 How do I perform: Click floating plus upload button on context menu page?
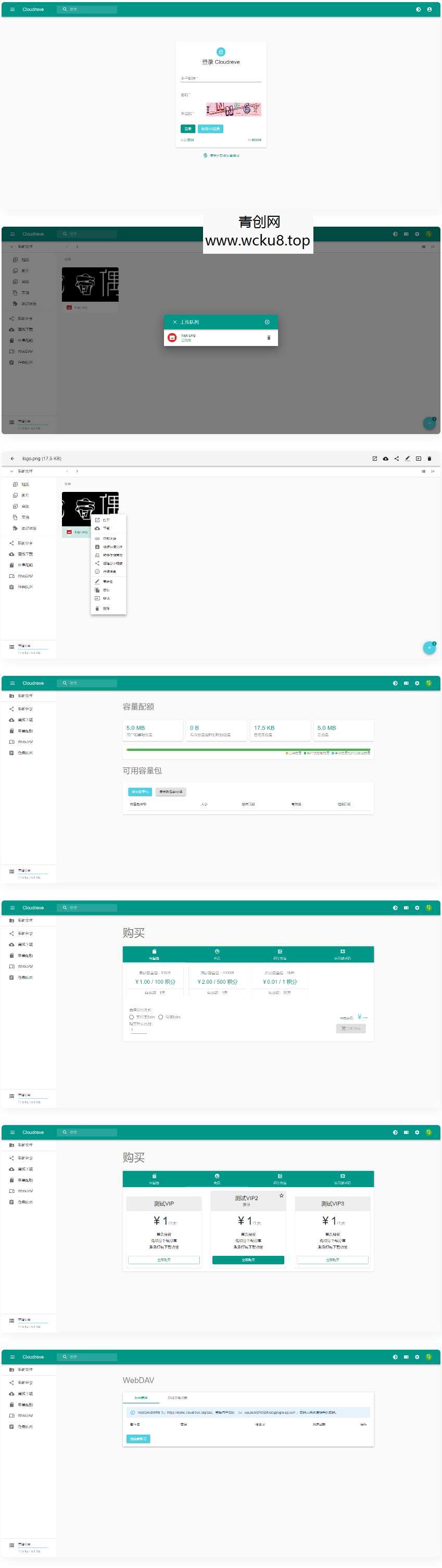(429, 648)
